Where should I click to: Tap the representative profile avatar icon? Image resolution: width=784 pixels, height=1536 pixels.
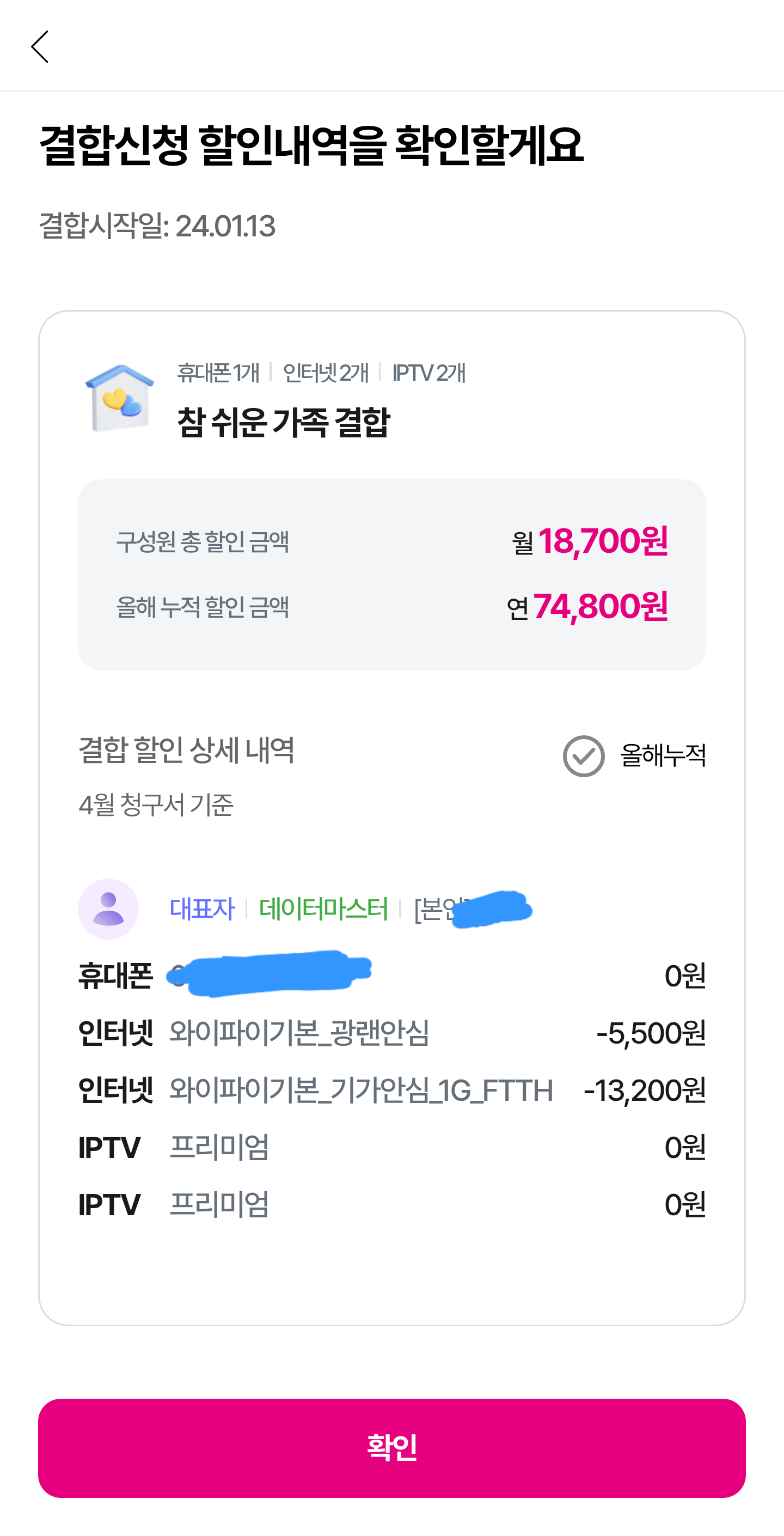[x=108, y=909]
